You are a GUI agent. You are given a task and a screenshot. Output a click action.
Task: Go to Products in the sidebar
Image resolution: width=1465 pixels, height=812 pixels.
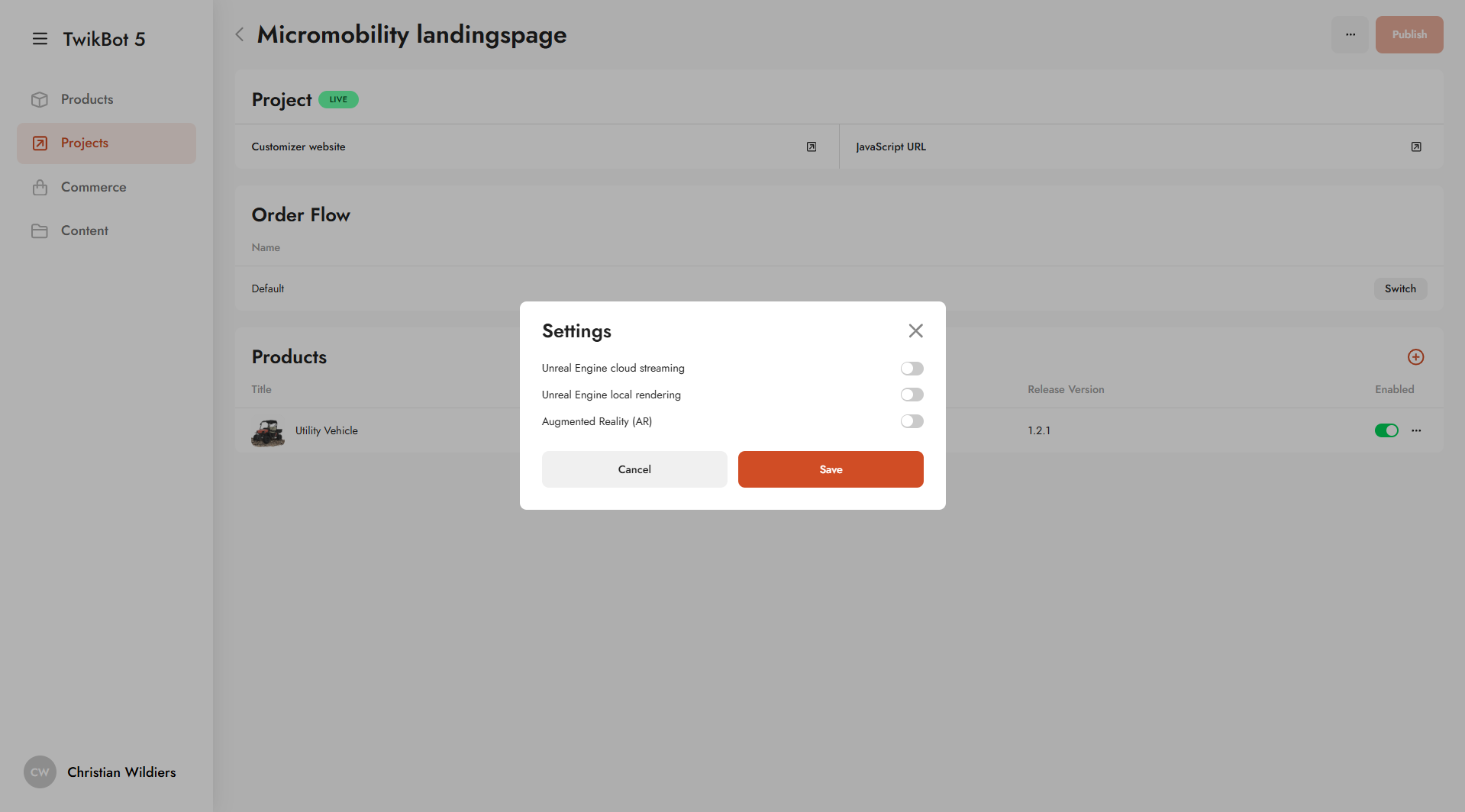tap(87, 99)
